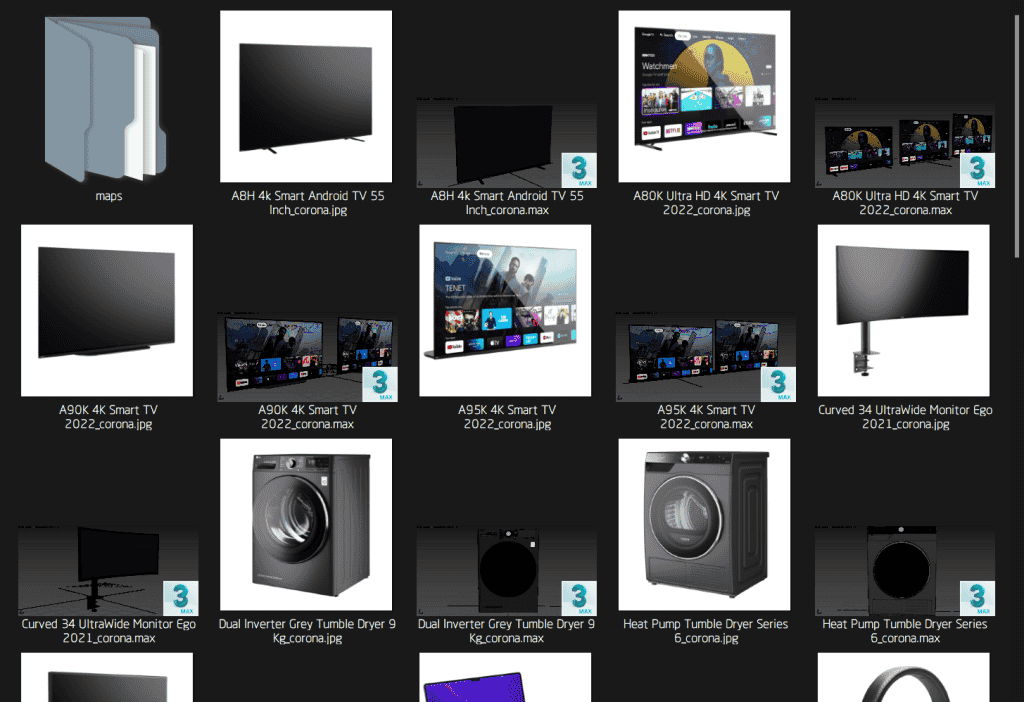This screenshot has width=1024, height=702.
Task: Click the 'Heat Pump Tumble Dryer Series 6_corona.jpg' filename
Action: pos(706,631)
